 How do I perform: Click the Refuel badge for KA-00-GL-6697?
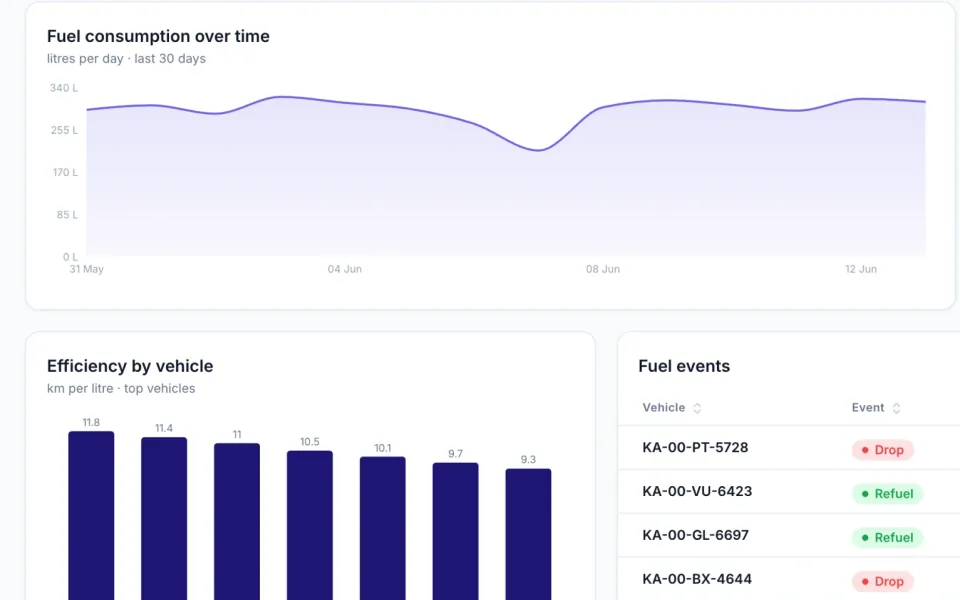(887, 538)
